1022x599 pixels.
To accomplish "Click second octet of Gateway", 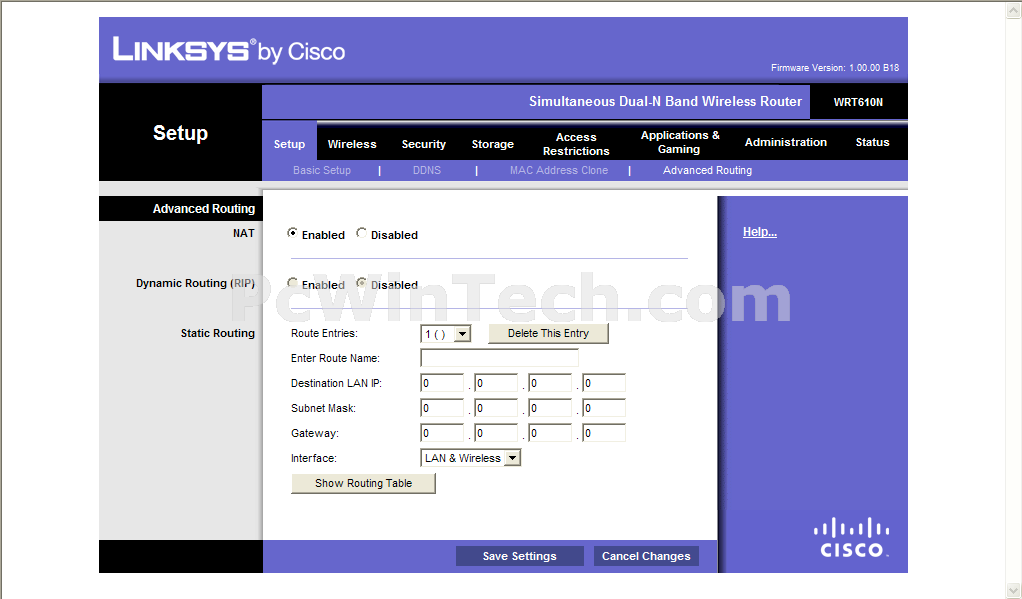I will 496,433.
